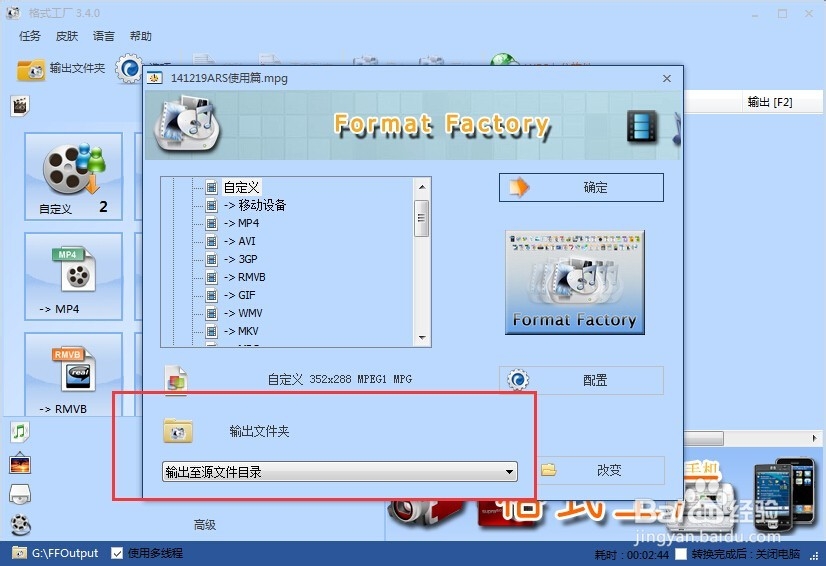Viewport: 826px width, 566px height.
Task: Select -> MP4 in the format tree
Action: [241, 223]
